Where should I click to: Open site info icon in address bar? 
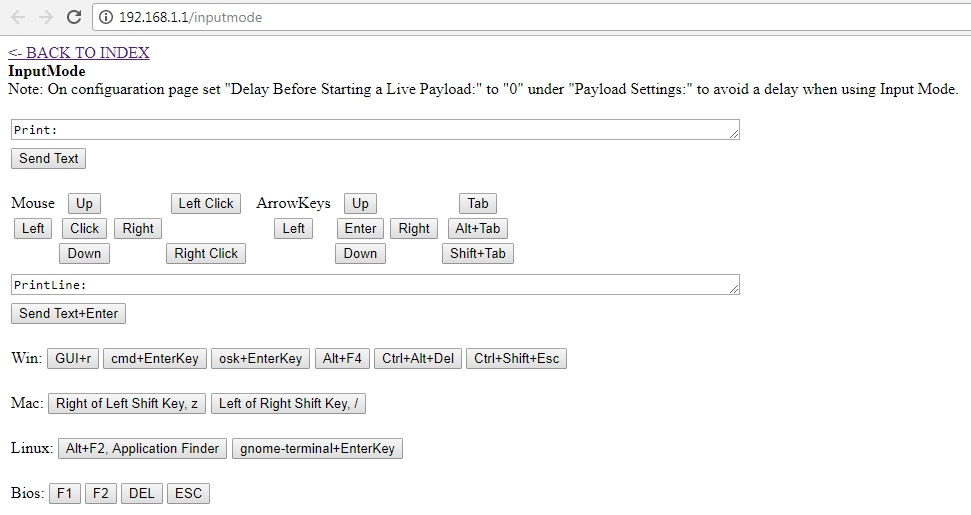point(106,17)
